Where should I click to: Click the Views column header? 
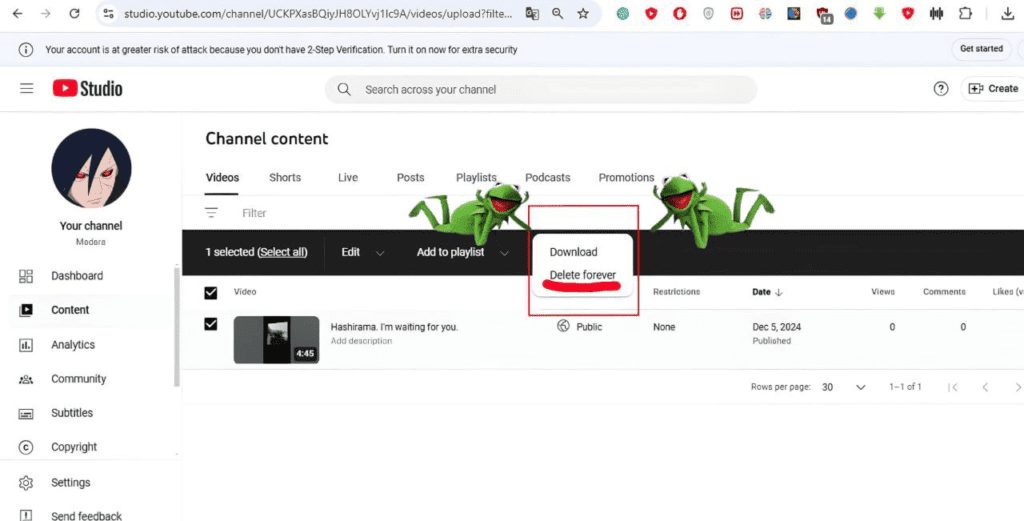pyautogui.click(x=882, y=292)
